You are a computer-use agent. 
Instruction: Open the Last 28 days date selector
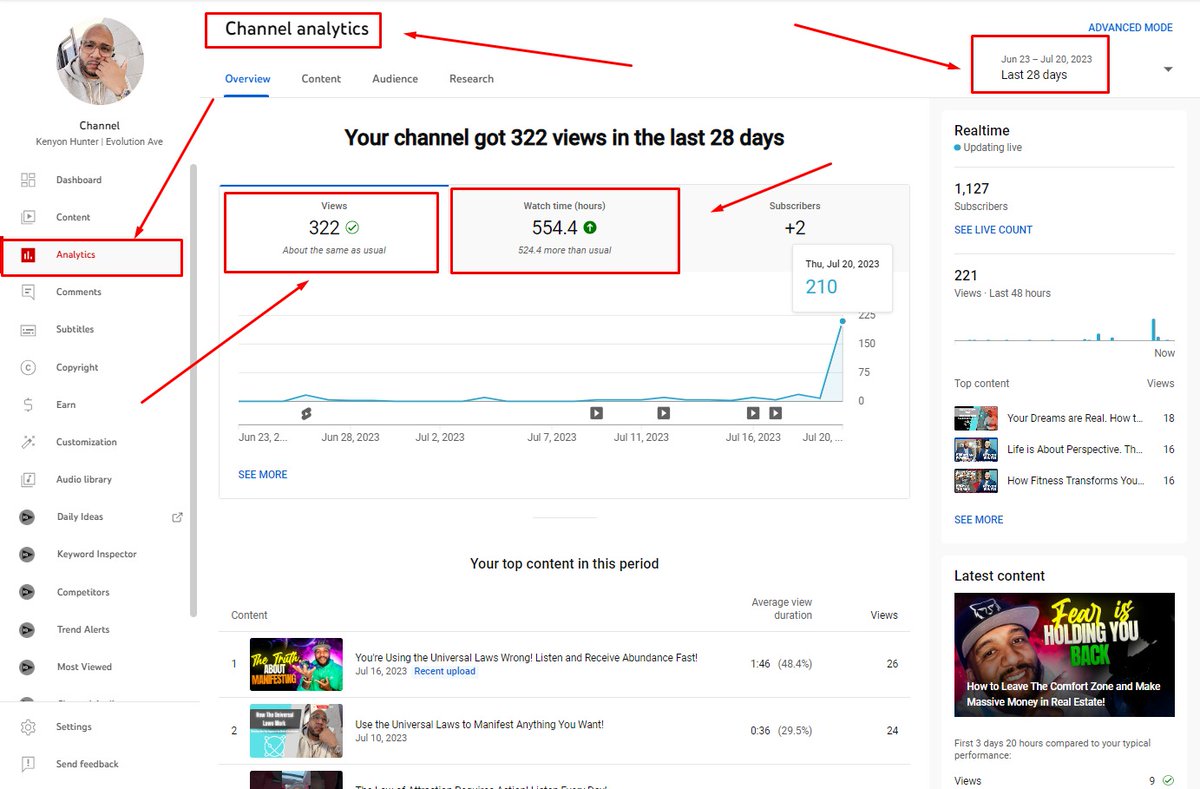(x=1040, y=67)
